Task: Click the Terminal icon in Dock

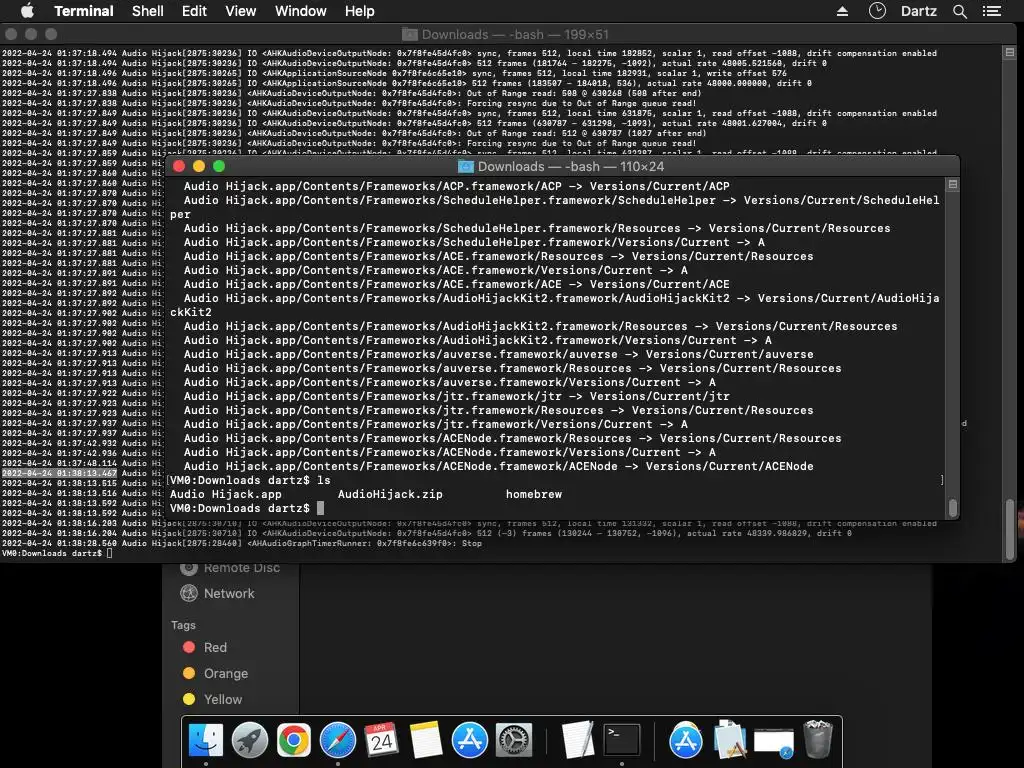Action: [x=622, y=740]
